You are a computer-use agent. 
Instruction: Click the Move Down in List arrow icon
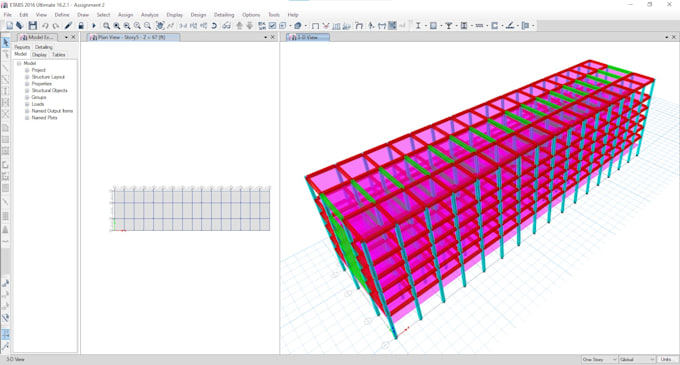[250, 26]
